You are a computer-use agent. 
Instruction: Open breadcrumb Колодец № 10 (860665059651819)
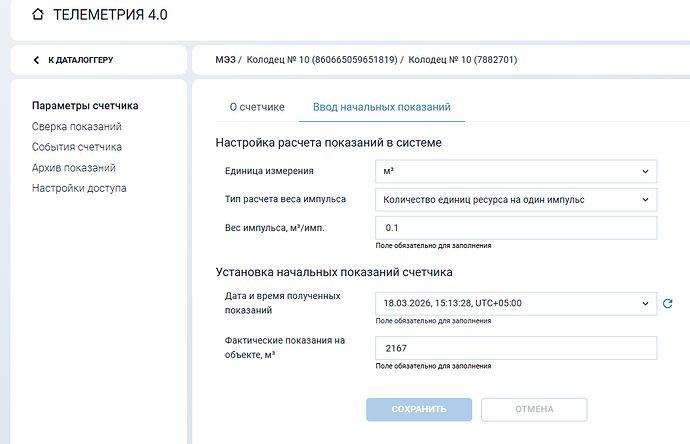click(321, 60)
